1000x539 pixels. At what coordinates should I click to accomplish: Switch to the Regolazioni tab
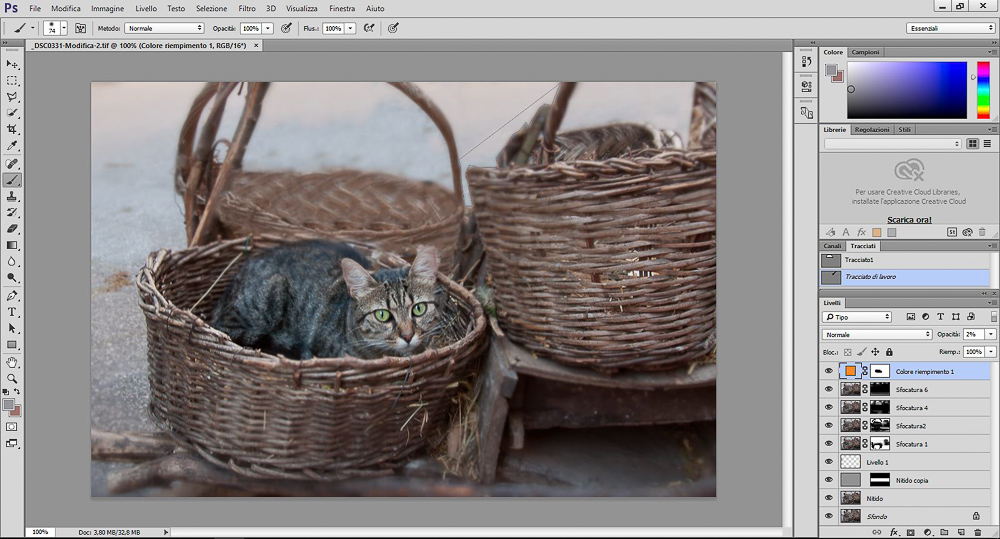click(872, 129)
